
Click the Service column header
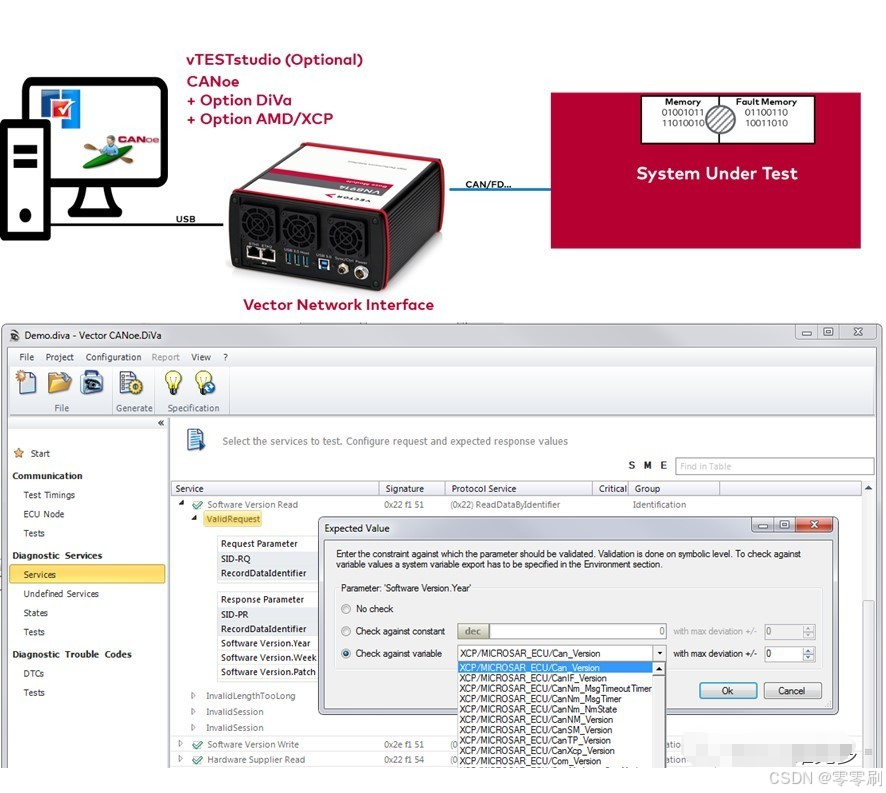point(275,489)
